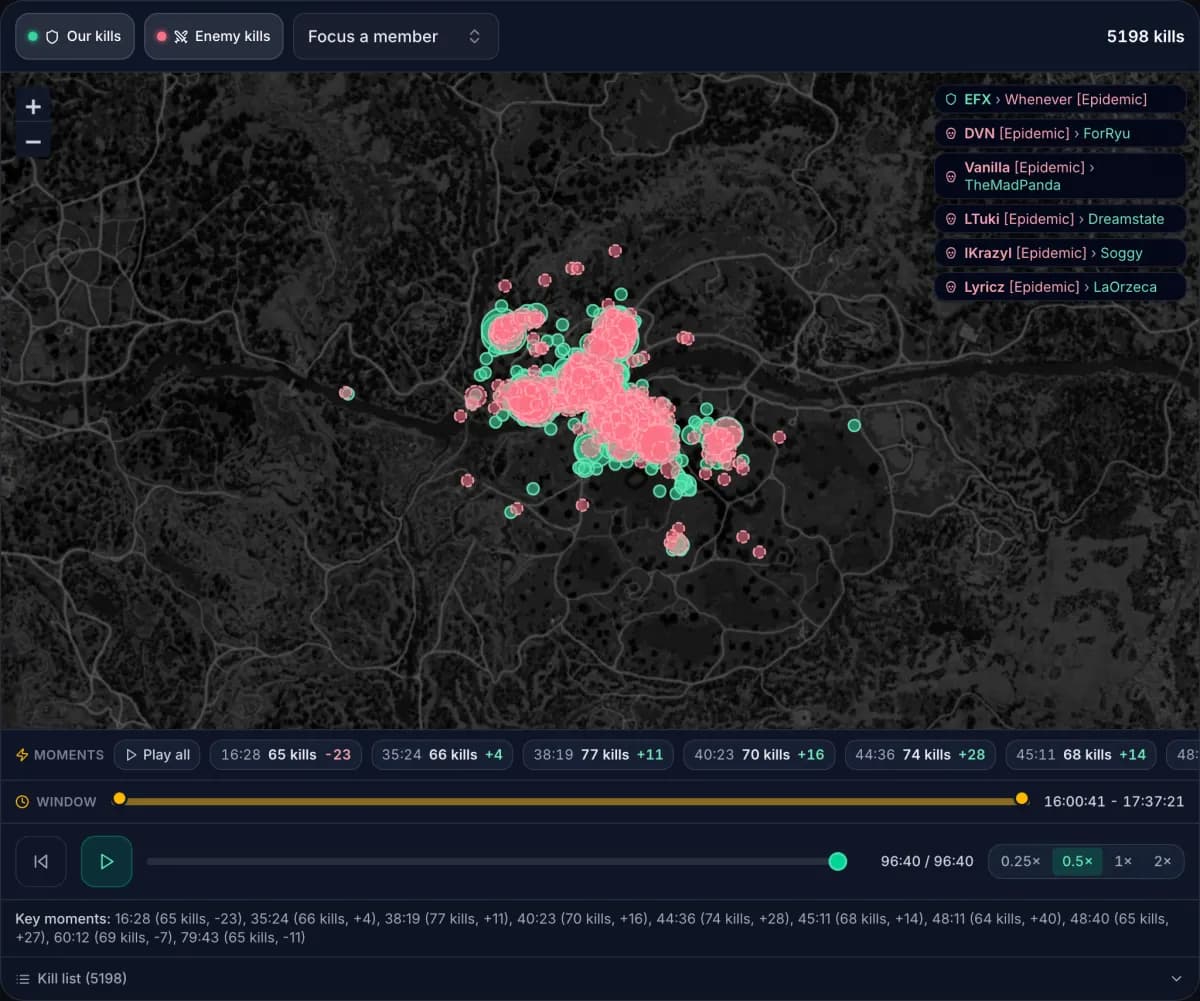Jump to the 16:28 65 kills moment
Screen dimensions: 1200x1001
[286, 755]
